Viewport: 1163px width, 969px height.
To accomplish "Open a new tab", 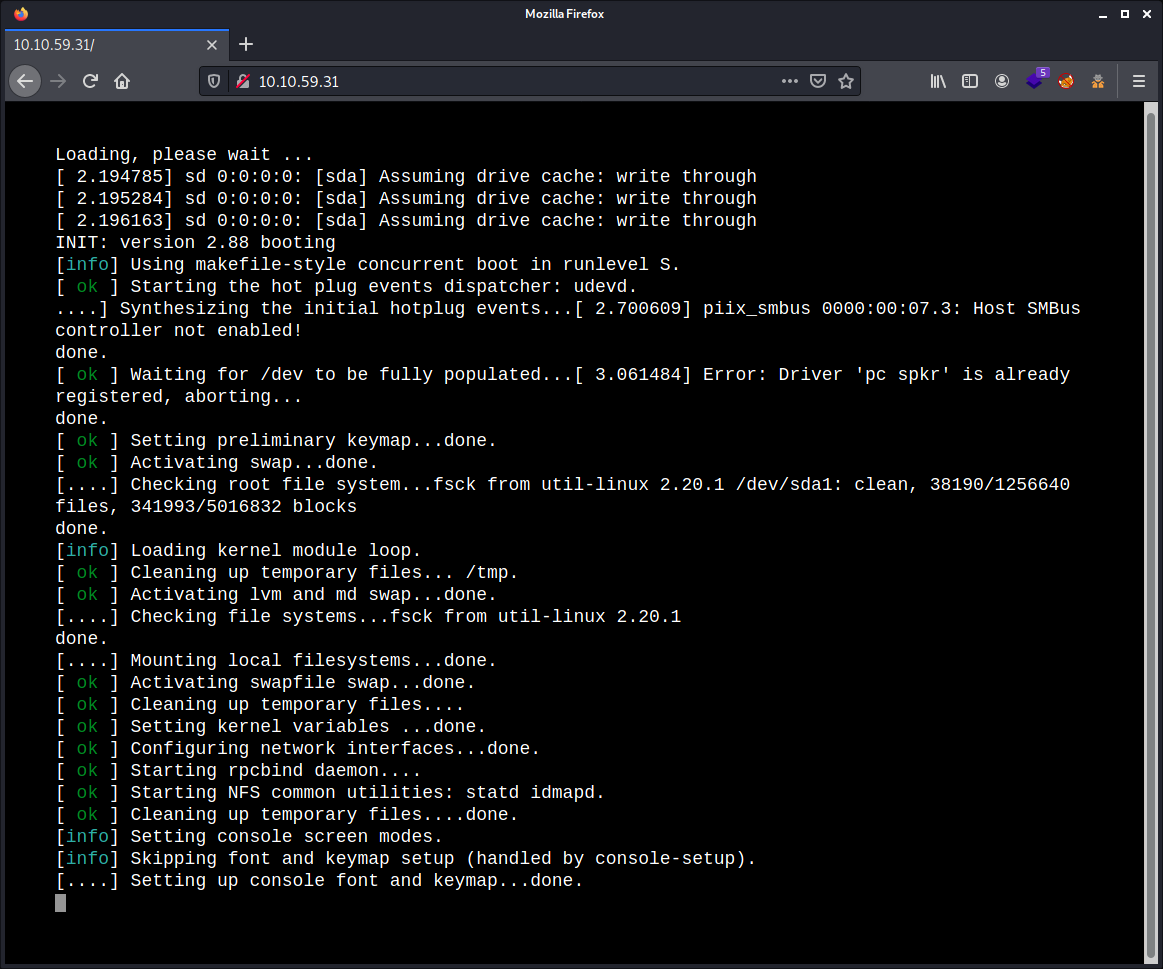I will coord(246,45).
